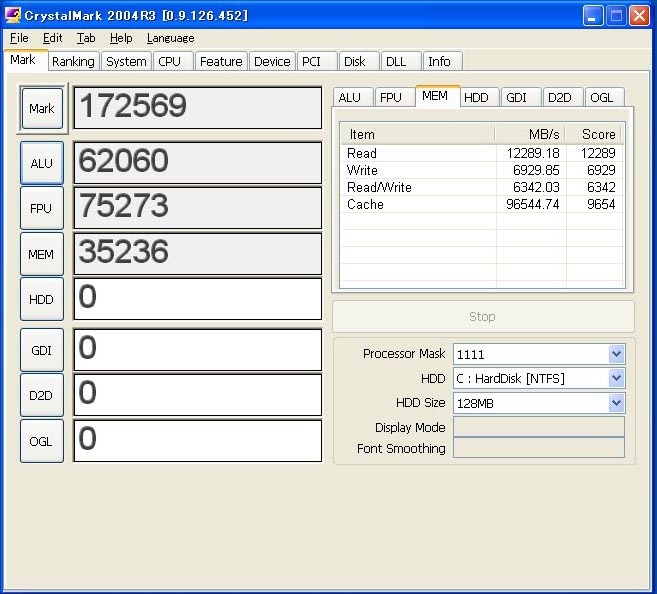
Task: Switch to the CPU tab
Action: (170, 61)
